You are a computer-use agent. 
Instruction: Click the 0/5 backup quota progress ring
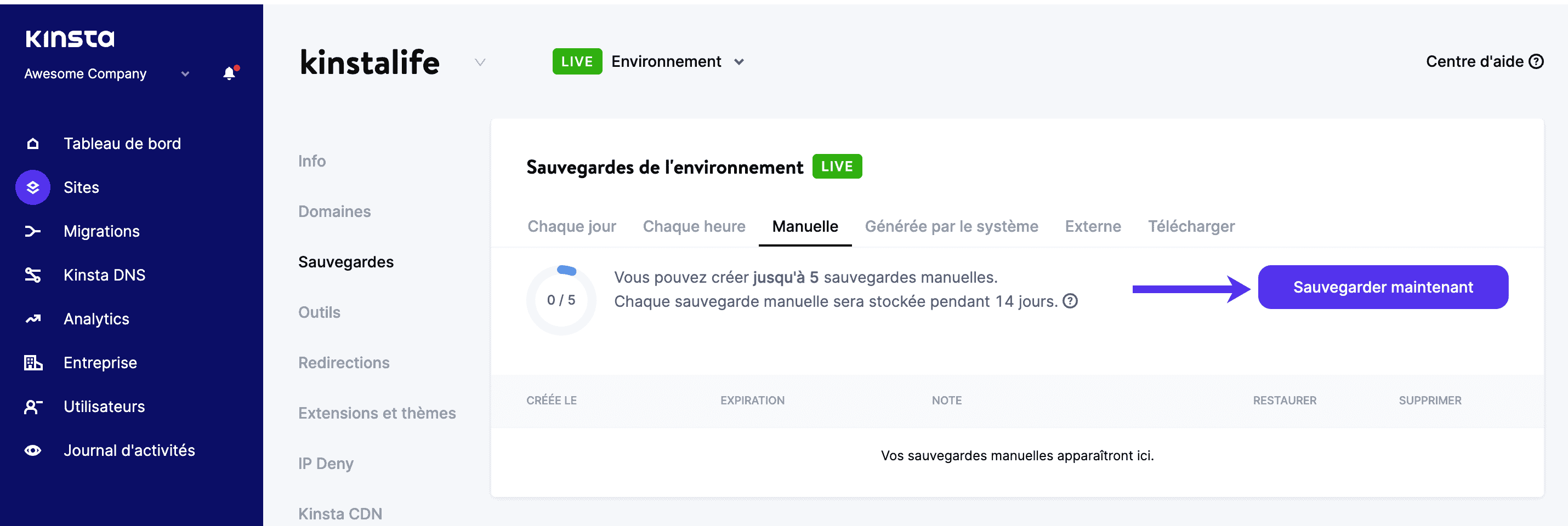pos(561,299)
